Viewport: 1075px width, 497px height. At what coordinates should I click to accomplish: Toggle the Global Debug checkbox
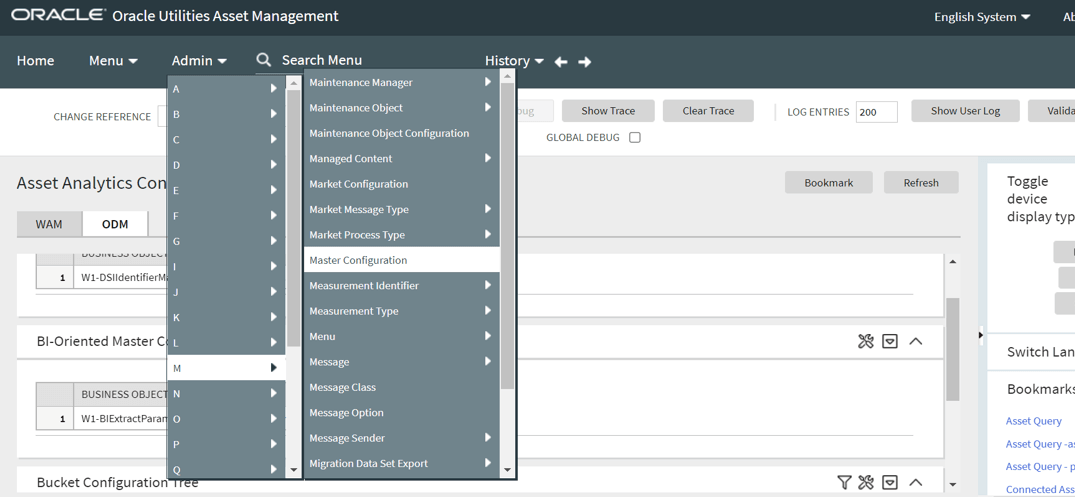pos(635,137)
